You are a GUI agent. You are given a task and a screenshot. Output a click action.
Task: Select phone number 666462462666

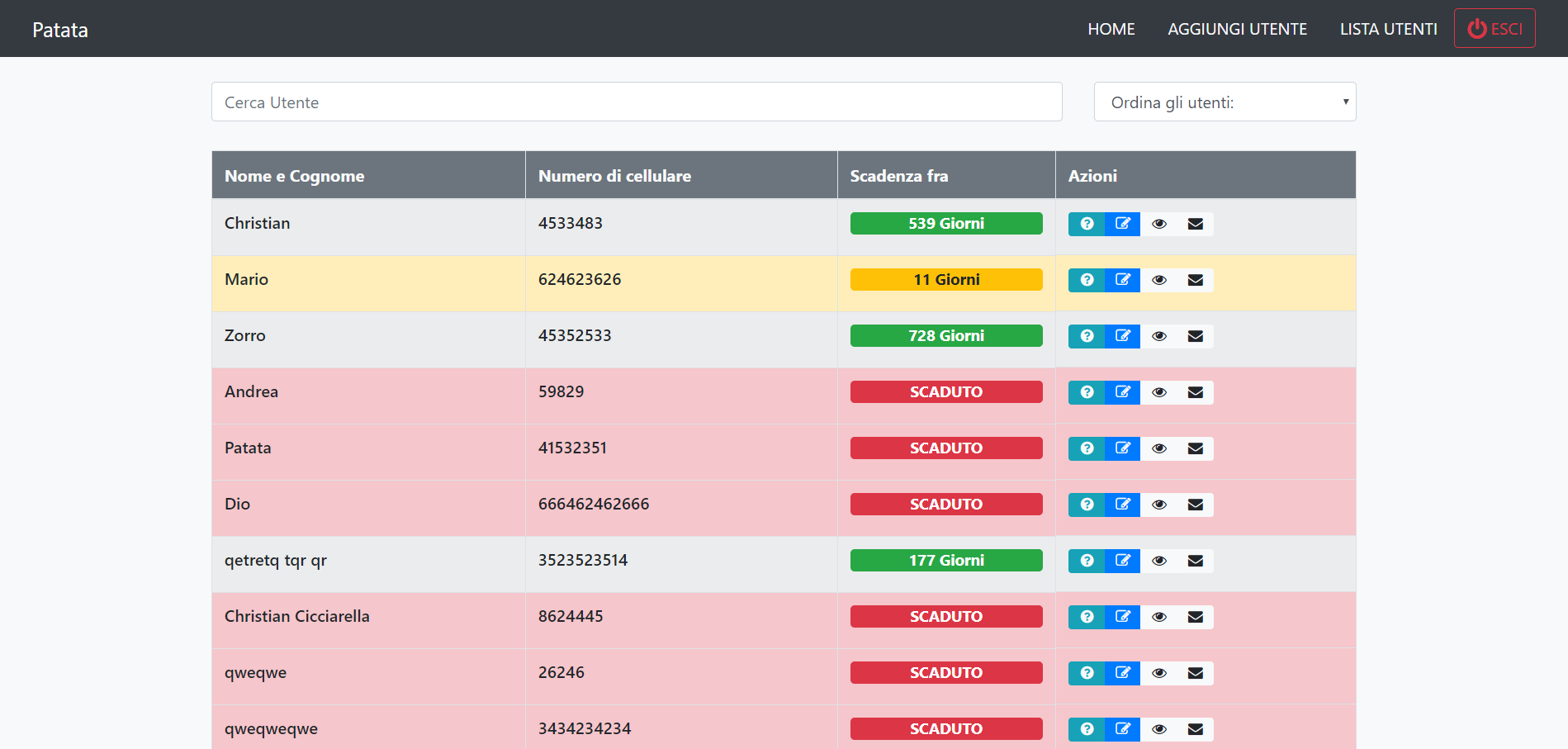(594, 504)
